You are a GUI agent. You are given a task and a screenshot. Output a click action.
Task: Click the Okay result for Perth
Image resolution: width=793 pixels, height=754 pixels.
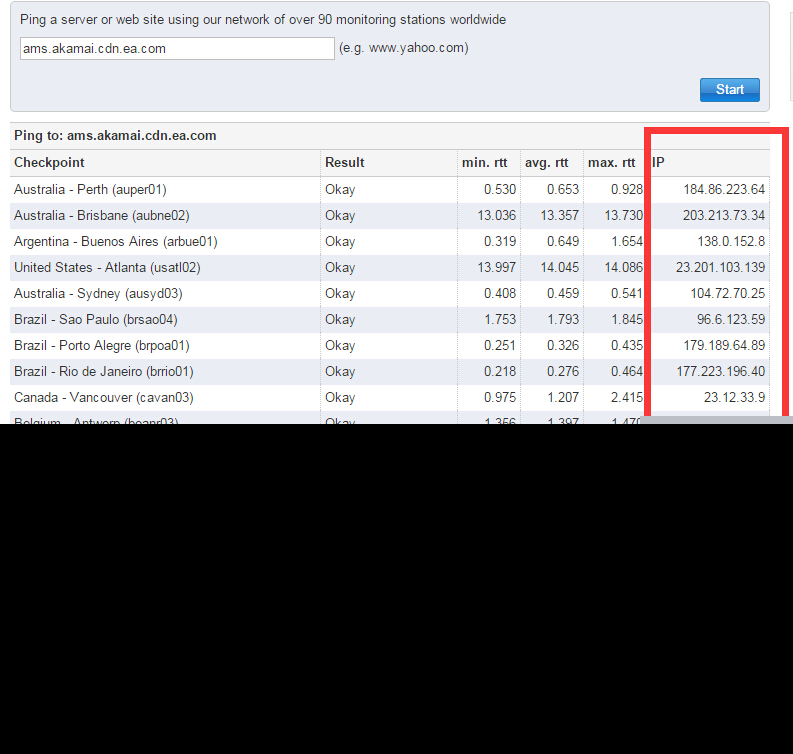[x=340, y=190]
